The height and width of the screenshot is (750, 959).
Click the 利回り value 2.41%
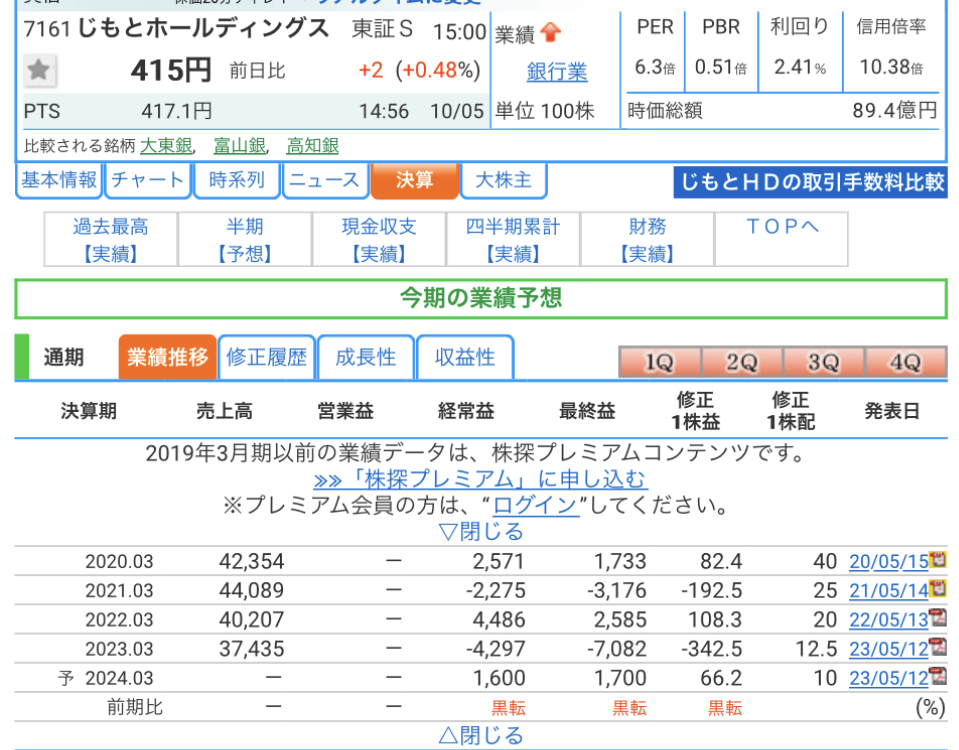click(800, 67)
